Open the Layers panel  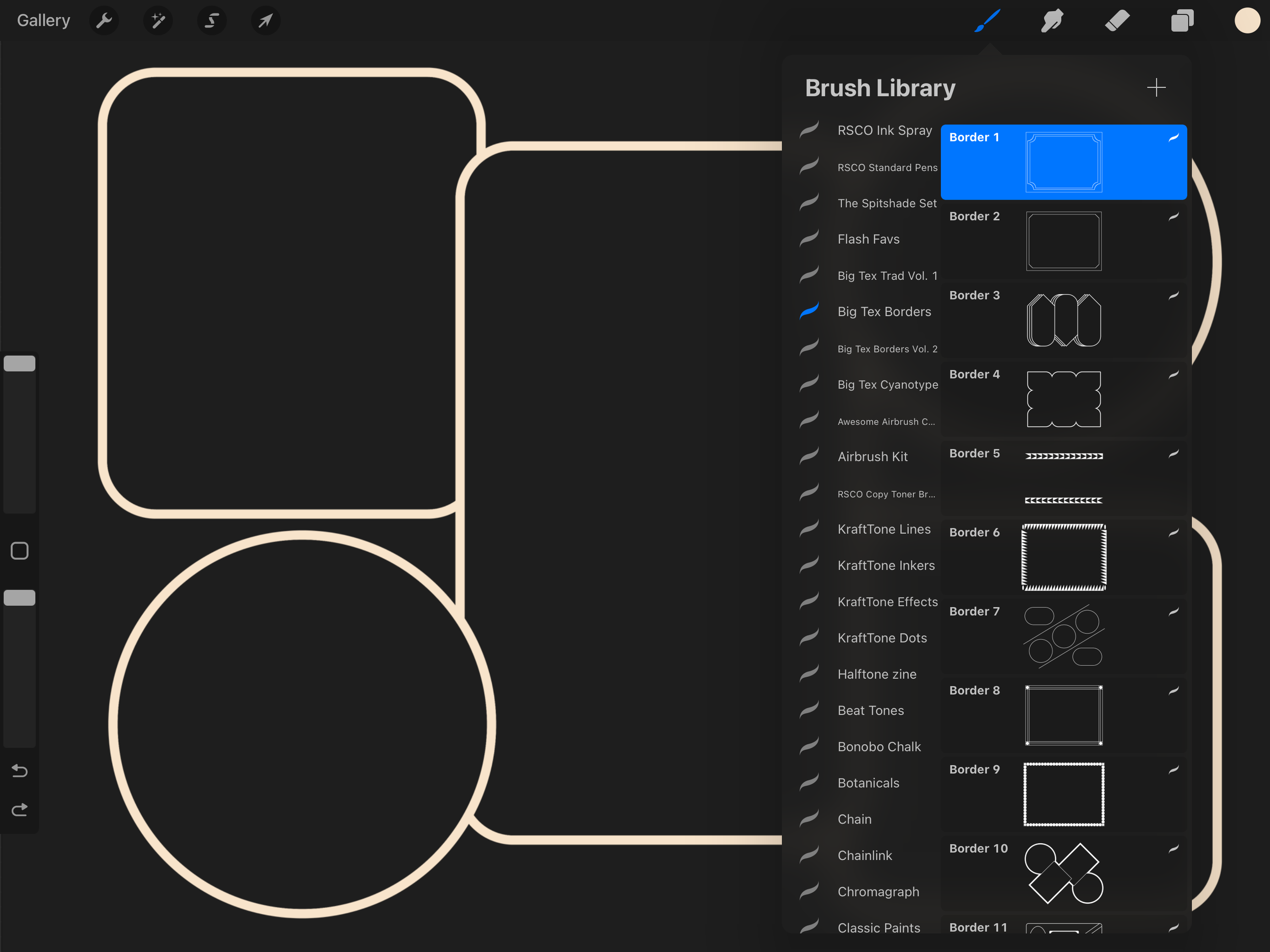pyautogui.click(x=1182, y=21)
